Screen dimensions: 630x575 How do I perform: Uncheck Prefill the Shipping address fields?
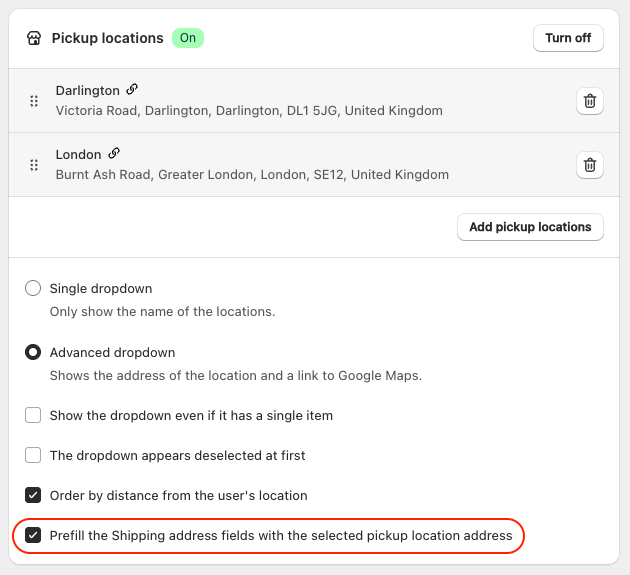coord(33,535)
